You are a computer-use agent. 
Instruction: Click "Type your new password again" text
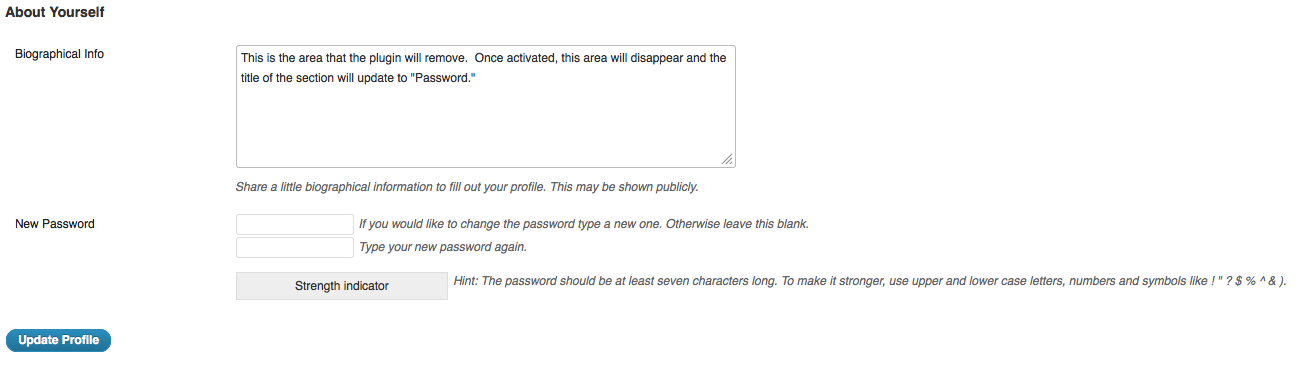(x=443, y=247)
